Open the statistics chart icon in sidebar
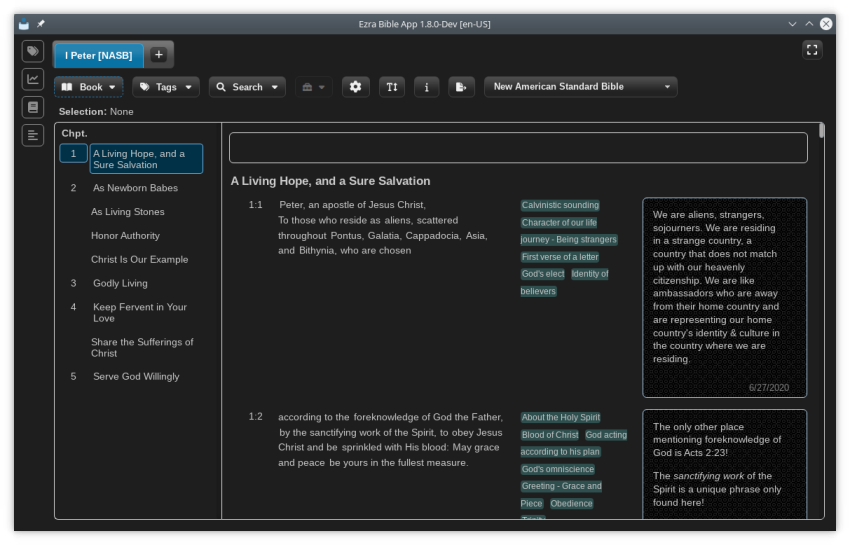This screenshot has width=850, height=545. [33, 79]
